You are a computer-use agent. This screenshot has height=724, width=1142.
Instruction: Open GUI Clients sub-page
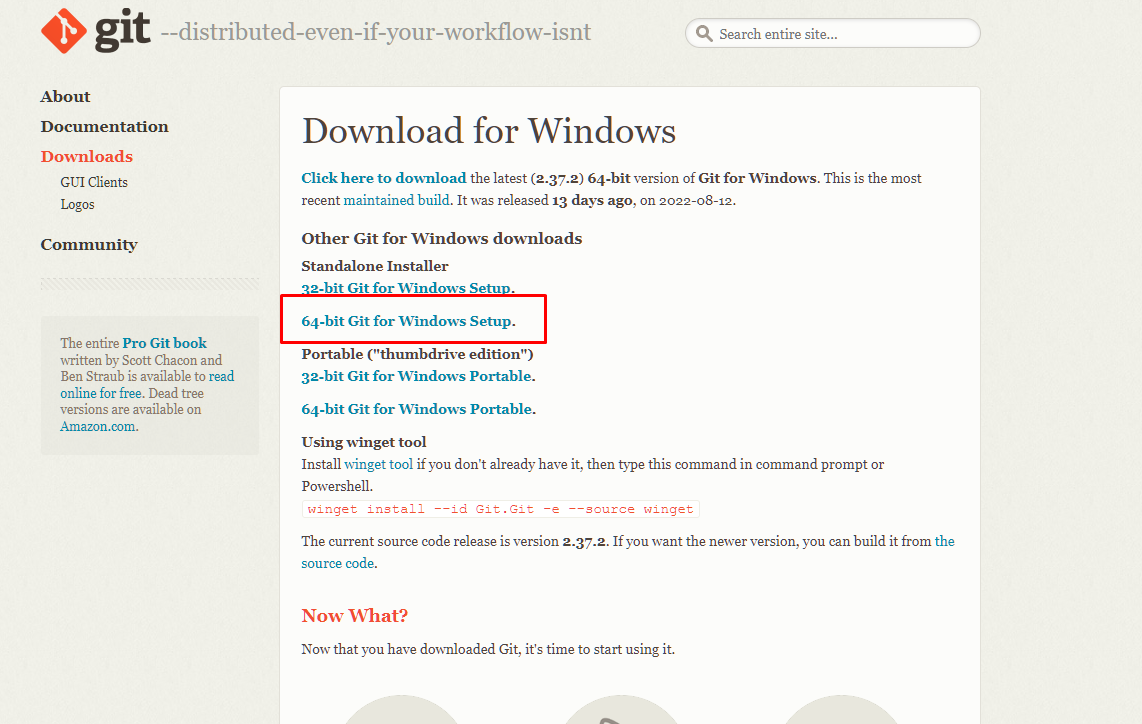(94, 182)
